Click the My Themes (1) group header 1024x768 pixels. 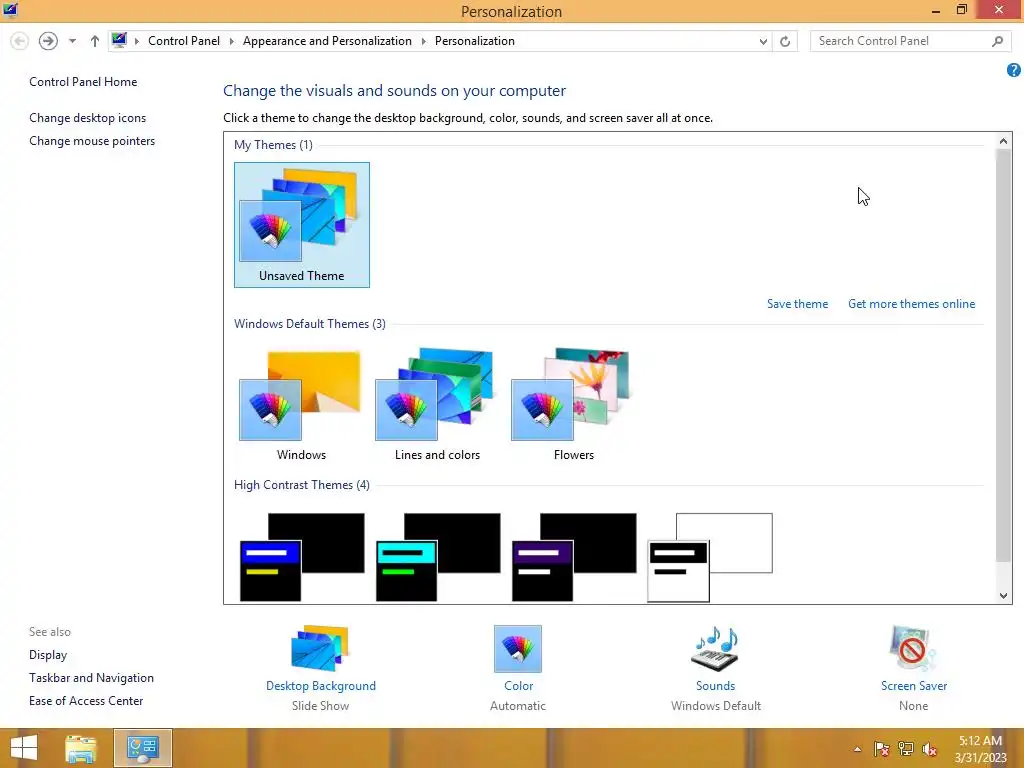pos(273,144)
